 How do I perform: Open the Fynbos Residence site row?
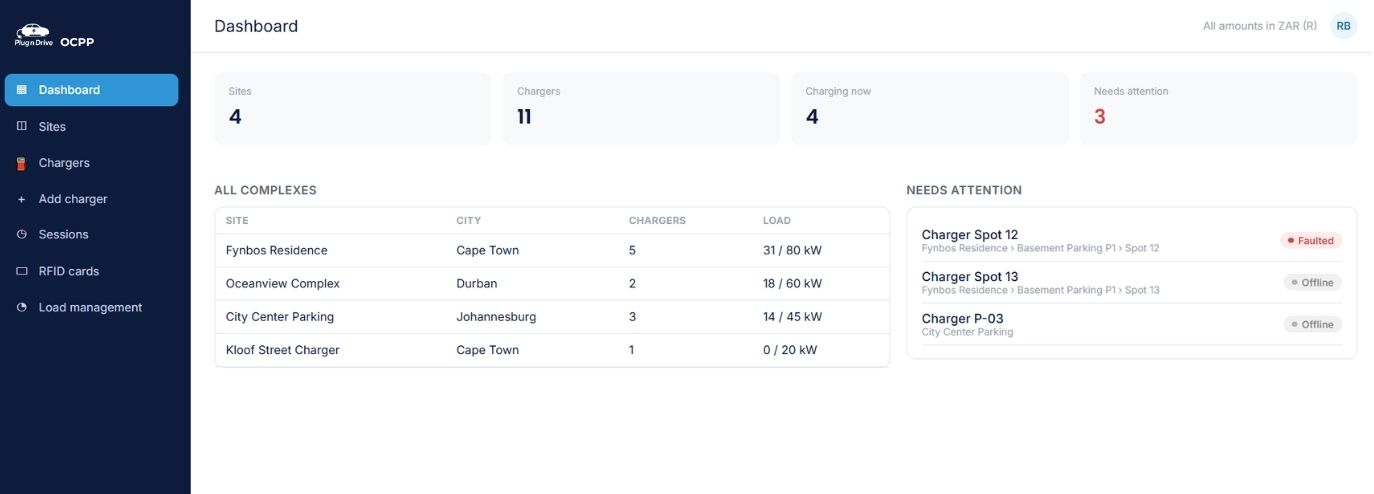coord(552,250)
